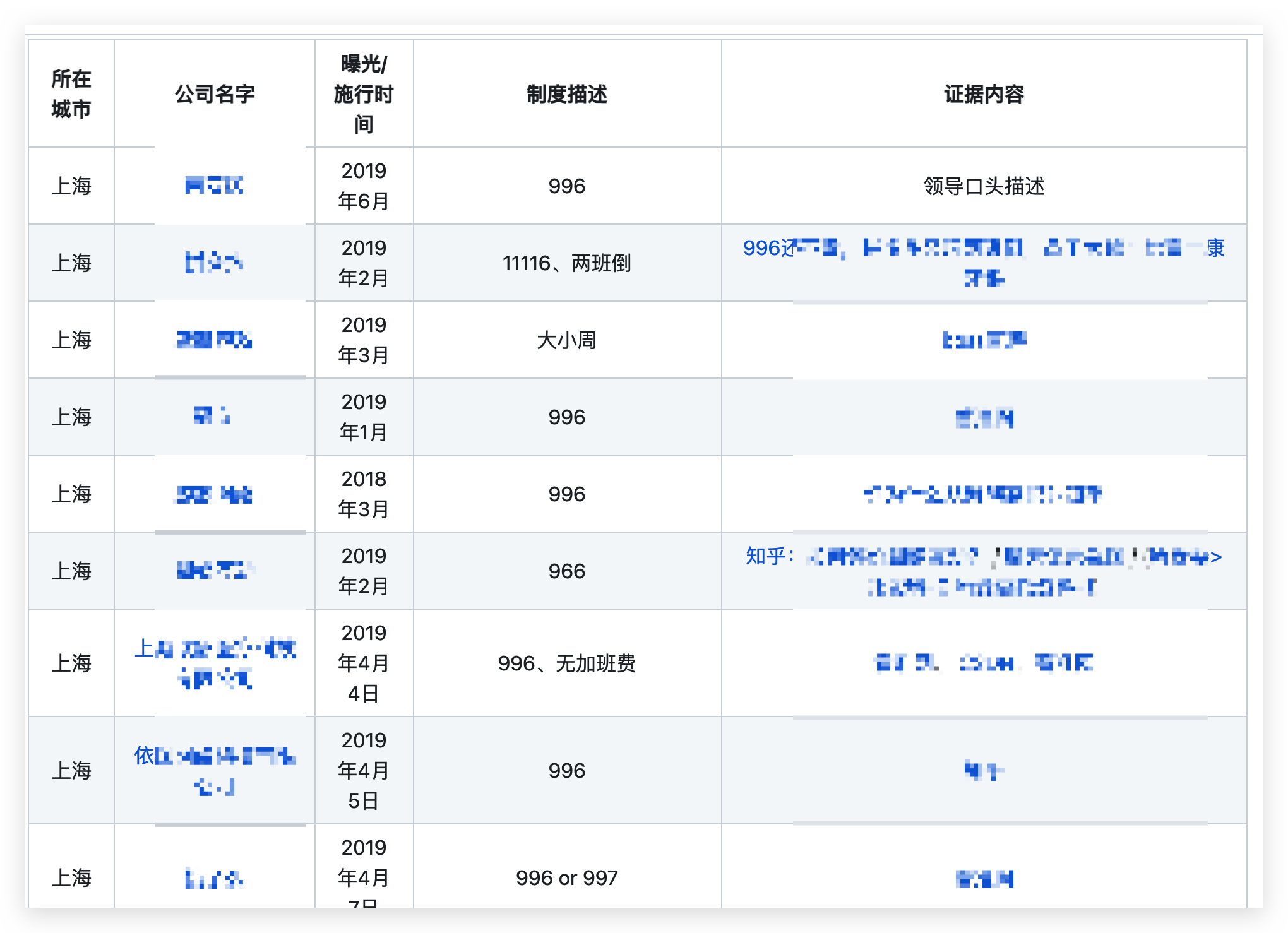Viewport: 1288px width, 933px height.
Task: Open company link in the 996 or 997 row
Action: coord(214,878)
